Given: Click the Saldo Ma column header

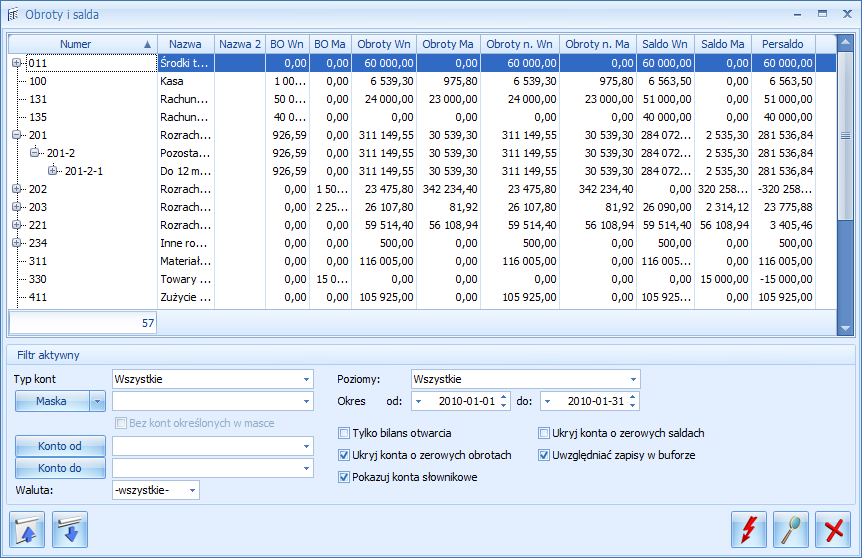Looking at the screenshot, I should coord(722,44).
